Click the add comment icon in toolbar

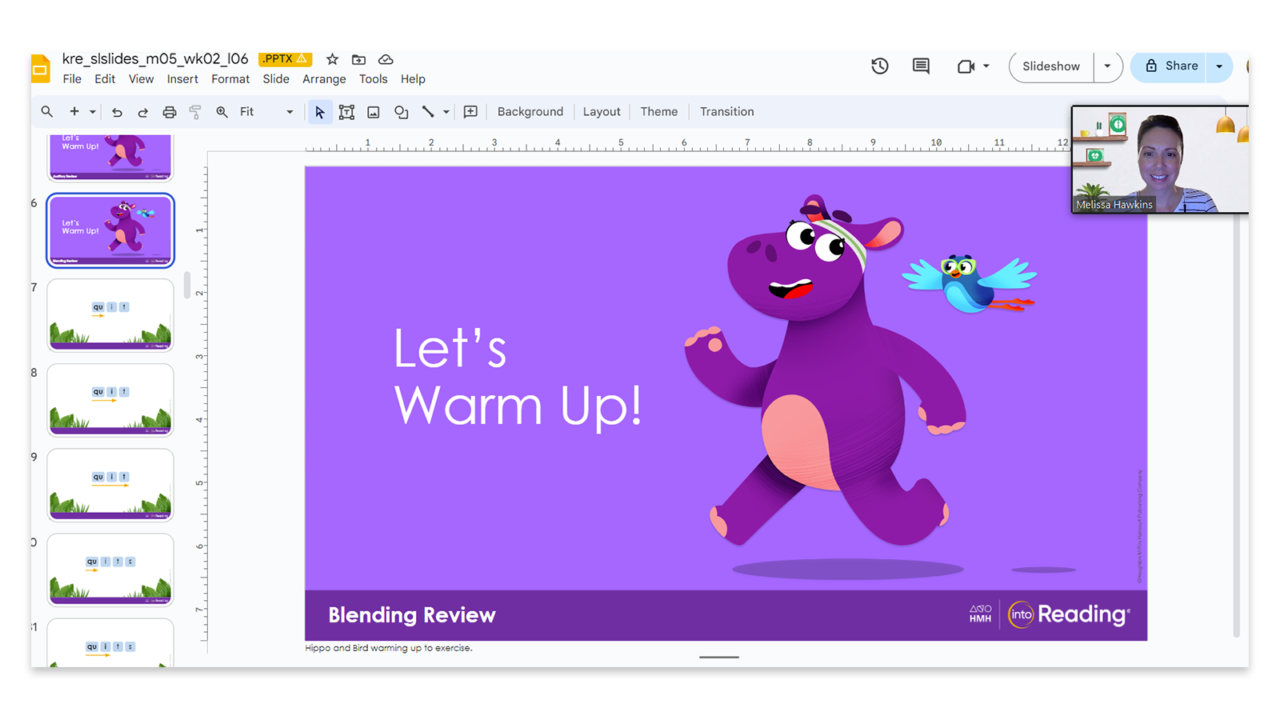(471, 112)
